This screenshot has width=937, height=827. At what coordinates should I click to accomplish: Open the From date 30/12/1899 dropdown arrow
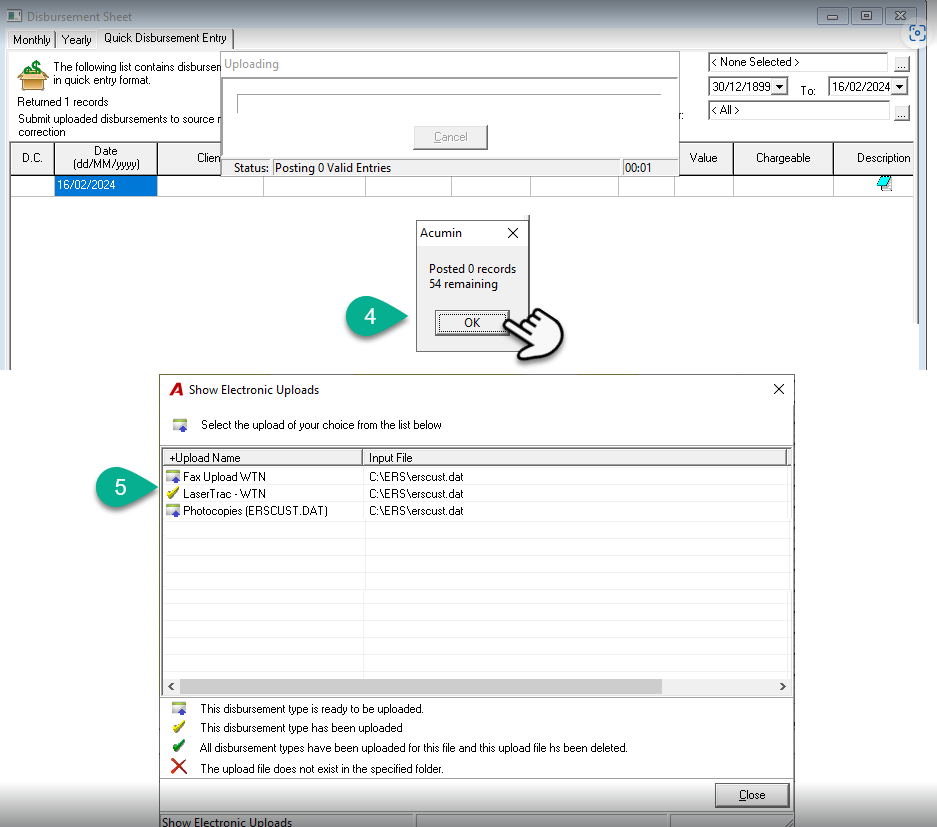click(780, 87)
